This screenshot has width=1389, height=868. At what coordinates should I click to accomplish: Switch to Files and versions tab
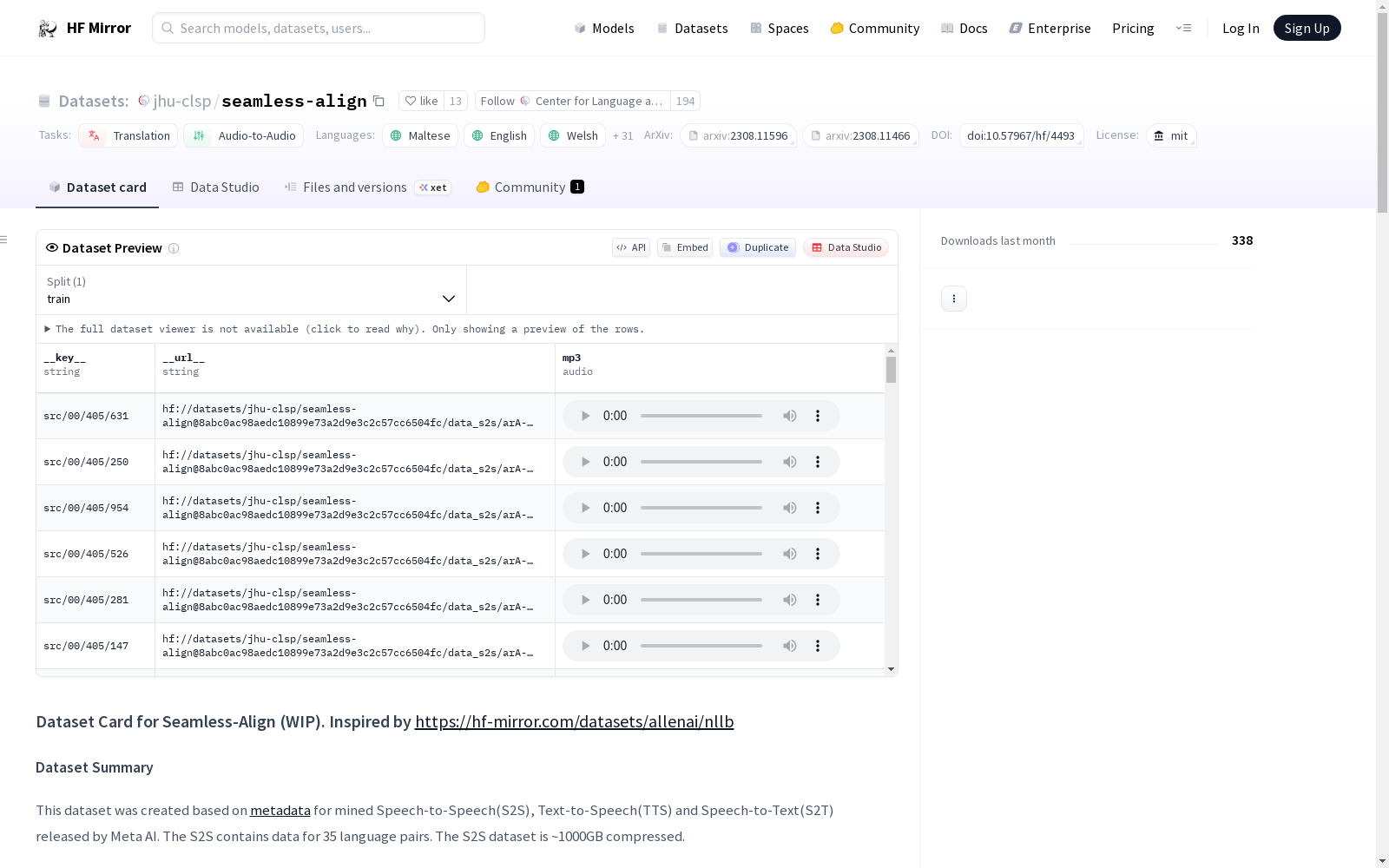pyautogui.click(x=367, y=187)
